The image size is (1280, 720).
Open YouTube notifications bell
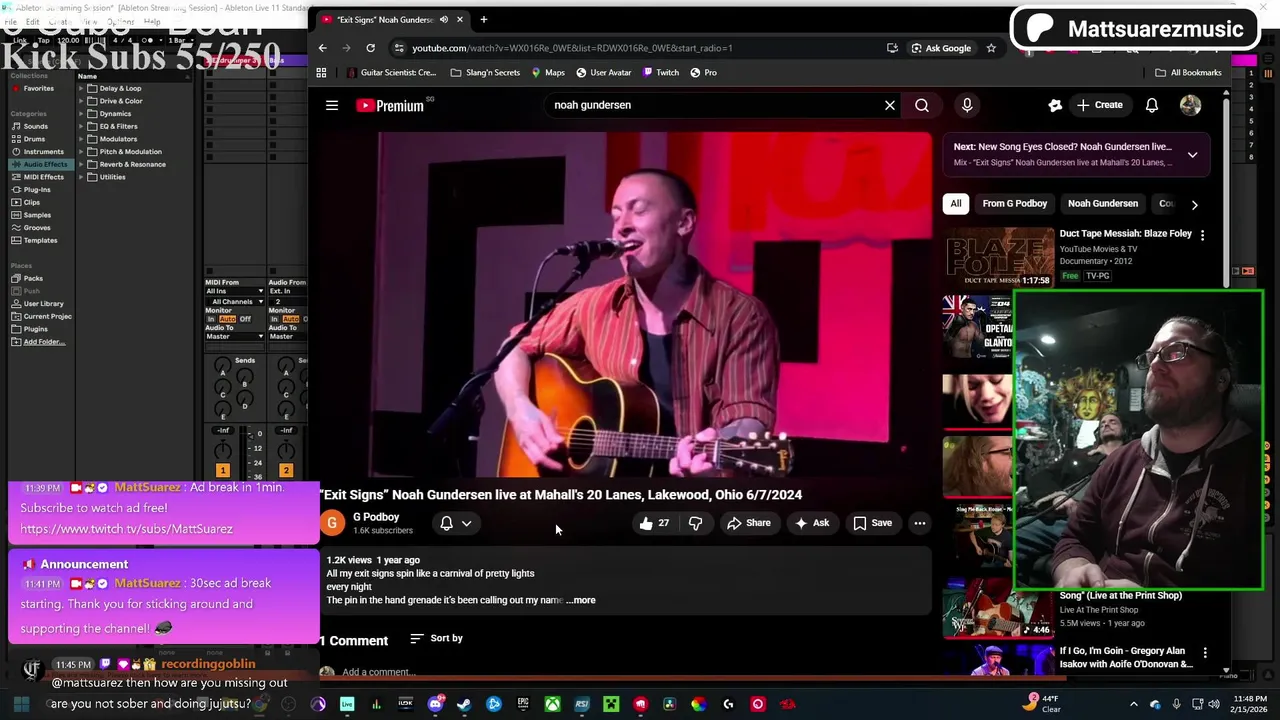coord(1152,105)
